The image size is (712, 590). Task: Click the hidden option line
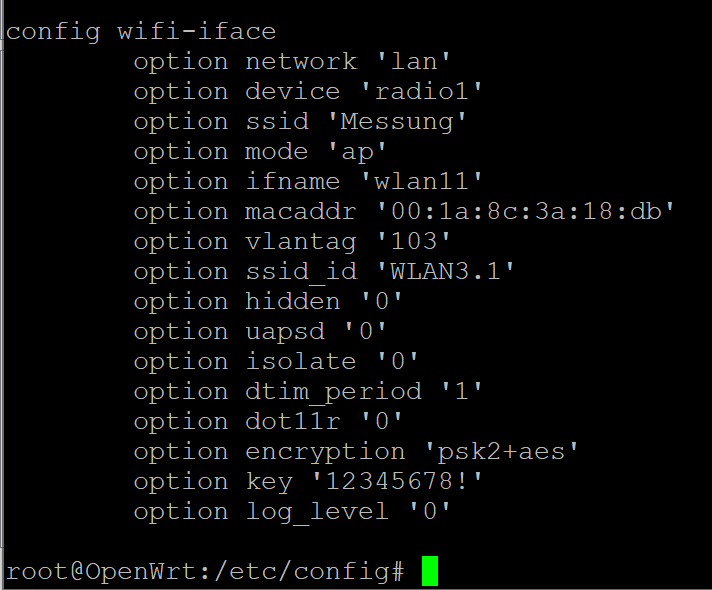coord(268,302)
